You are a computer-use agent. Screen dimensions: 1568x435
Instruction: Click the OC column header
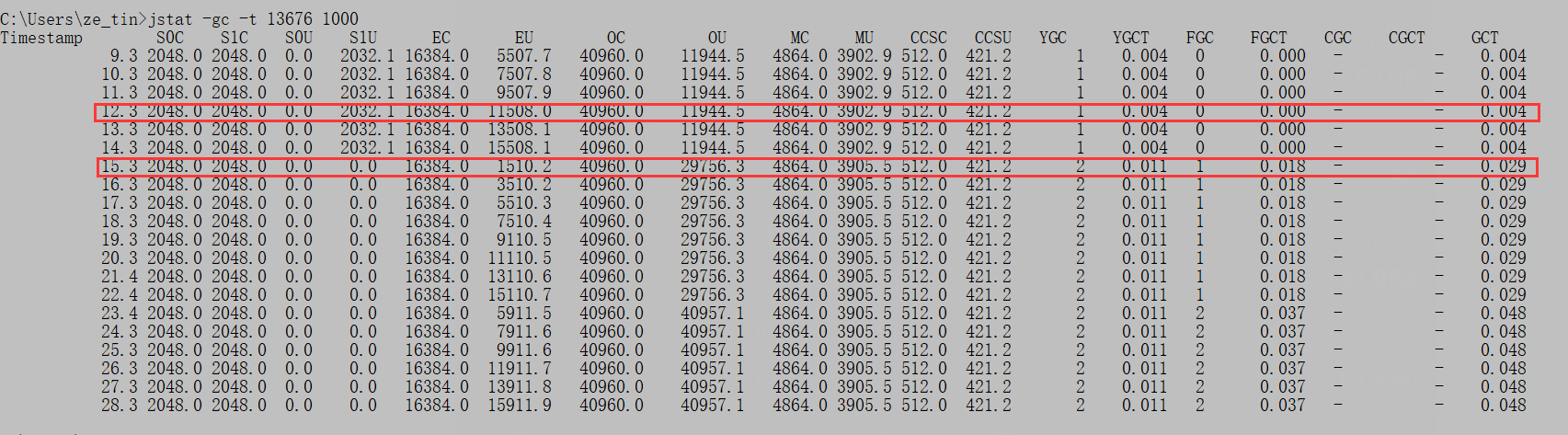click(x=616, y=38)
